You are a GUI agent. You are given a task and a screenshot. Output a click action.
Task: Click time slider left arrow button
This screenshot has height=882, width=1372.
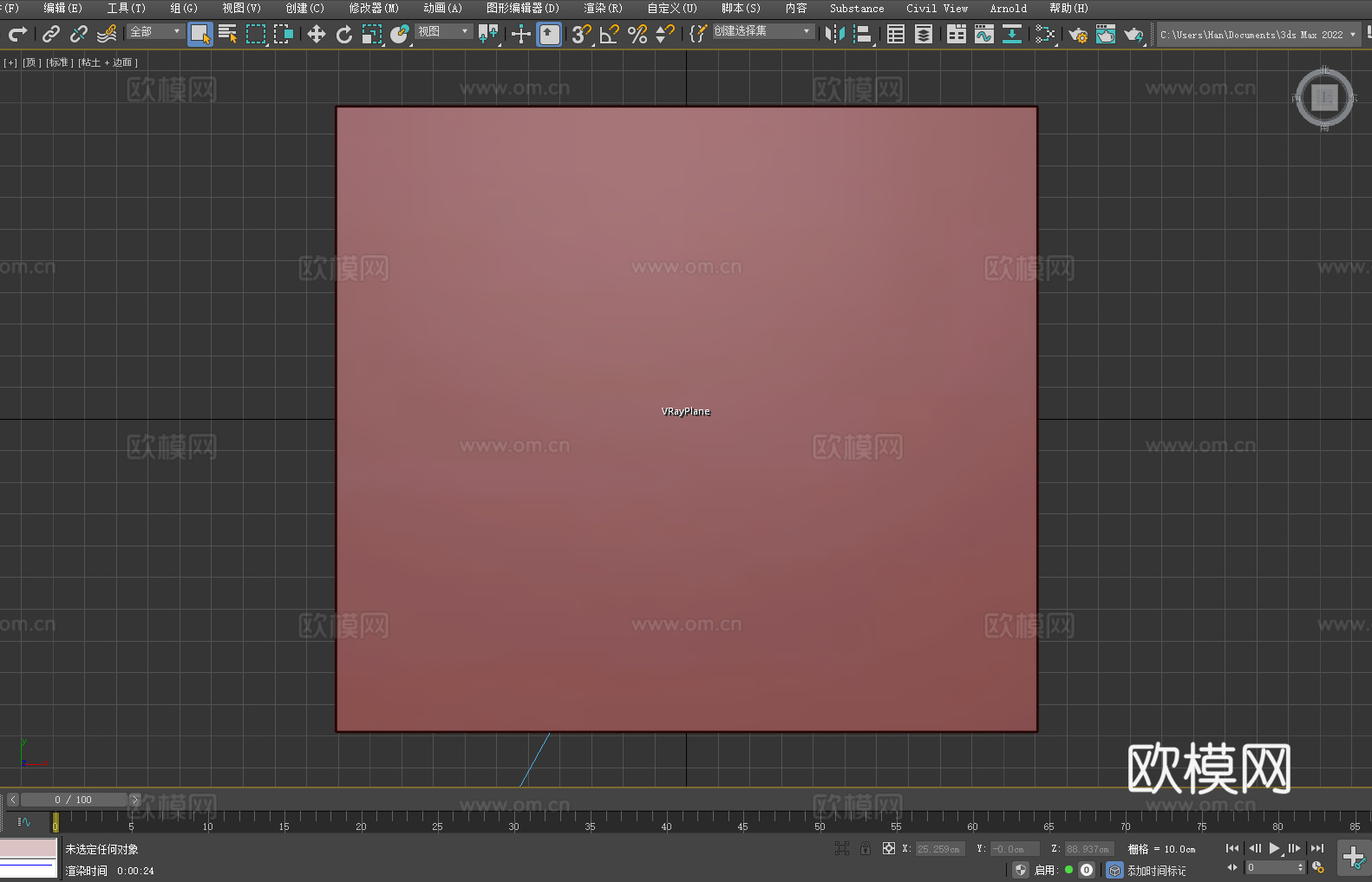(12, 800)
